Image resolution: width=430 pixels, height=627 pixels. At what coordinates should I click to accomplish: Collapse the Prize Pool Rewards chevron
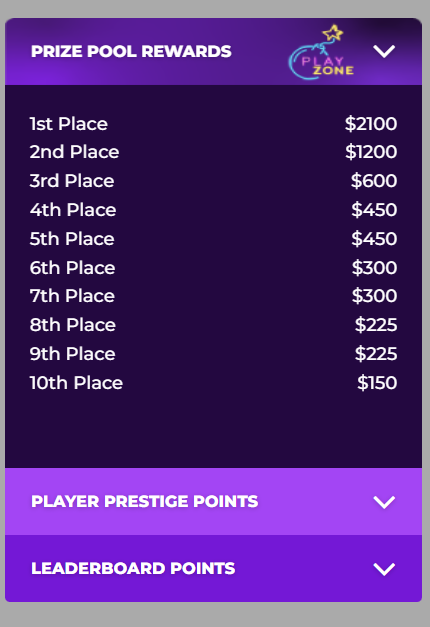point(384,51)
